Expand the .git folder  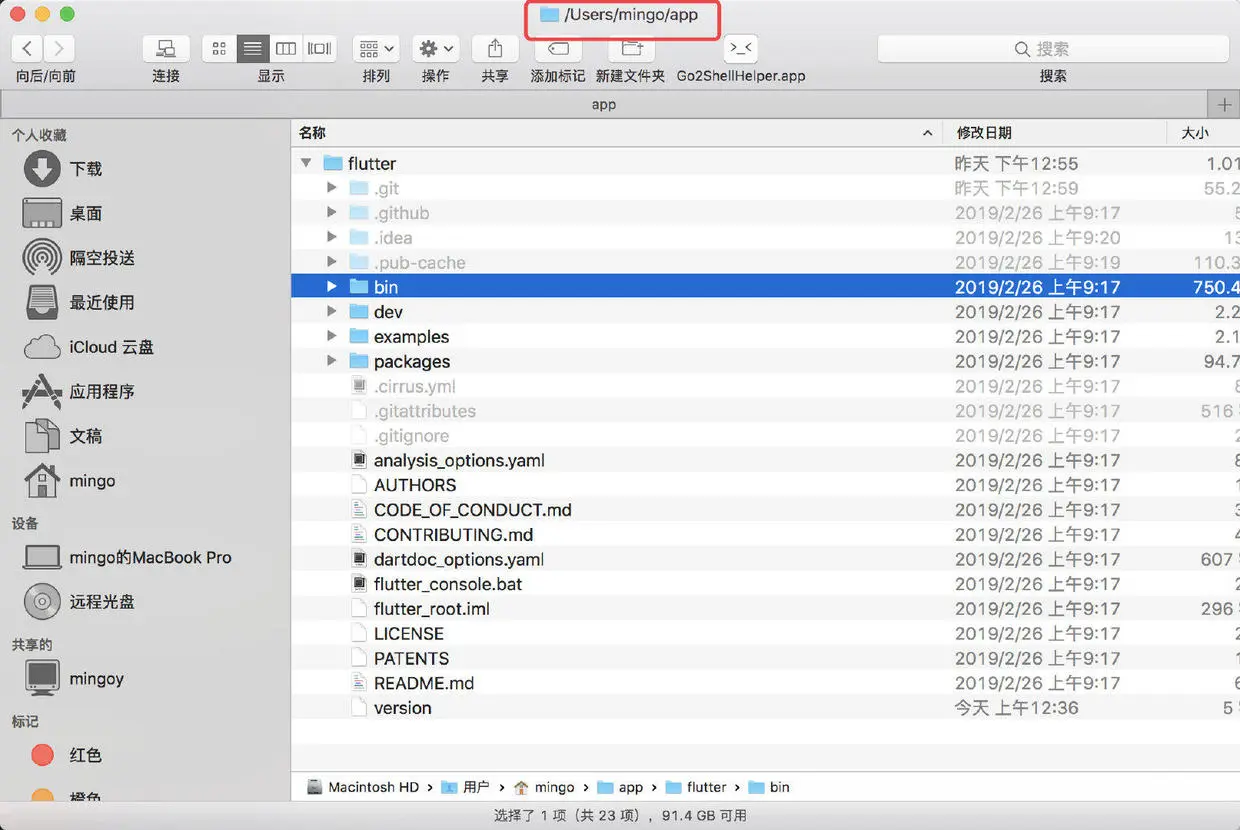(332, 188)
